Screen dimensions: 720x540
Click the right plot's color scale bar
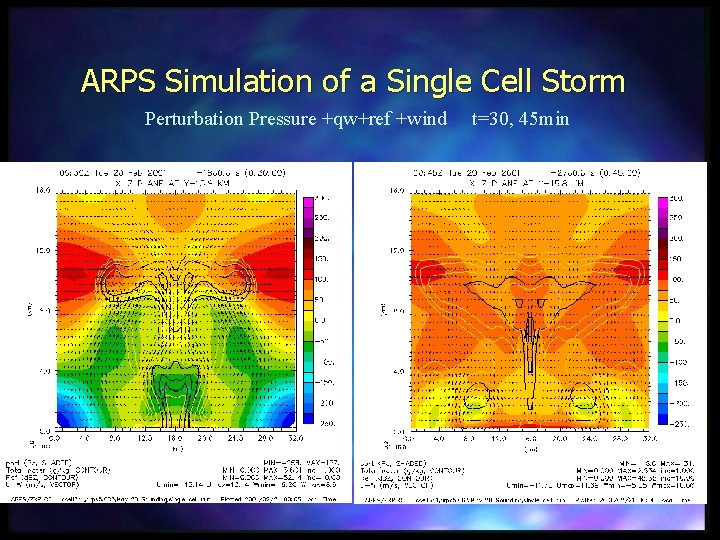click(663, 310)
